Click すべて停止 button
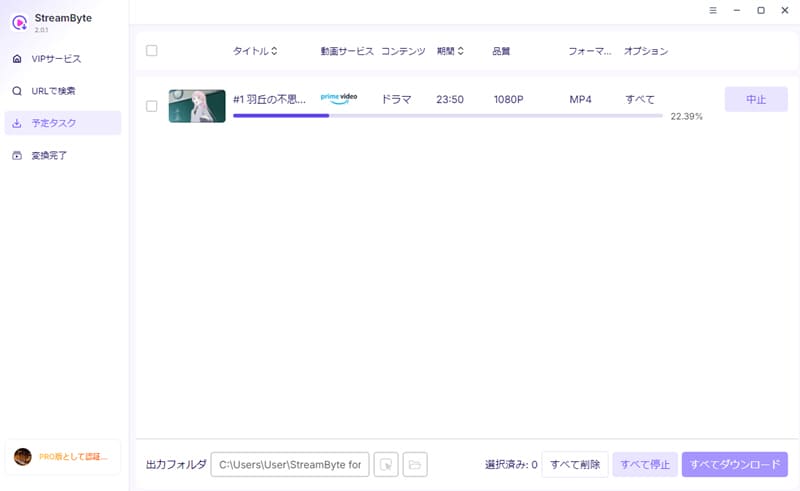Viewport: 800px width, 491px height. [x=645, y=464]
